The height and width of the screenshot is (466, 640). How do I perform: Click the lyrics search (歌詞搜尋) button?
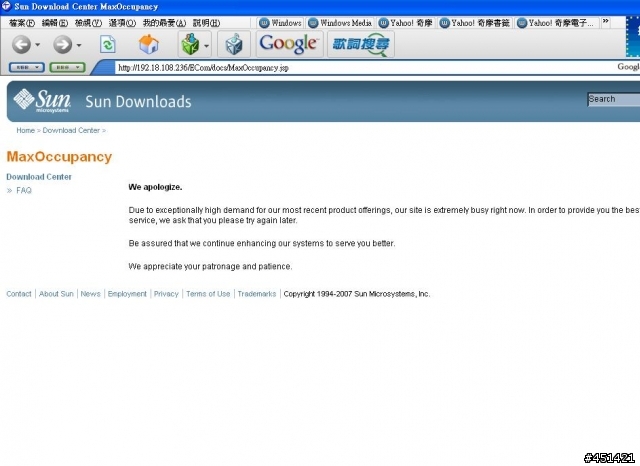pos(360,44)
